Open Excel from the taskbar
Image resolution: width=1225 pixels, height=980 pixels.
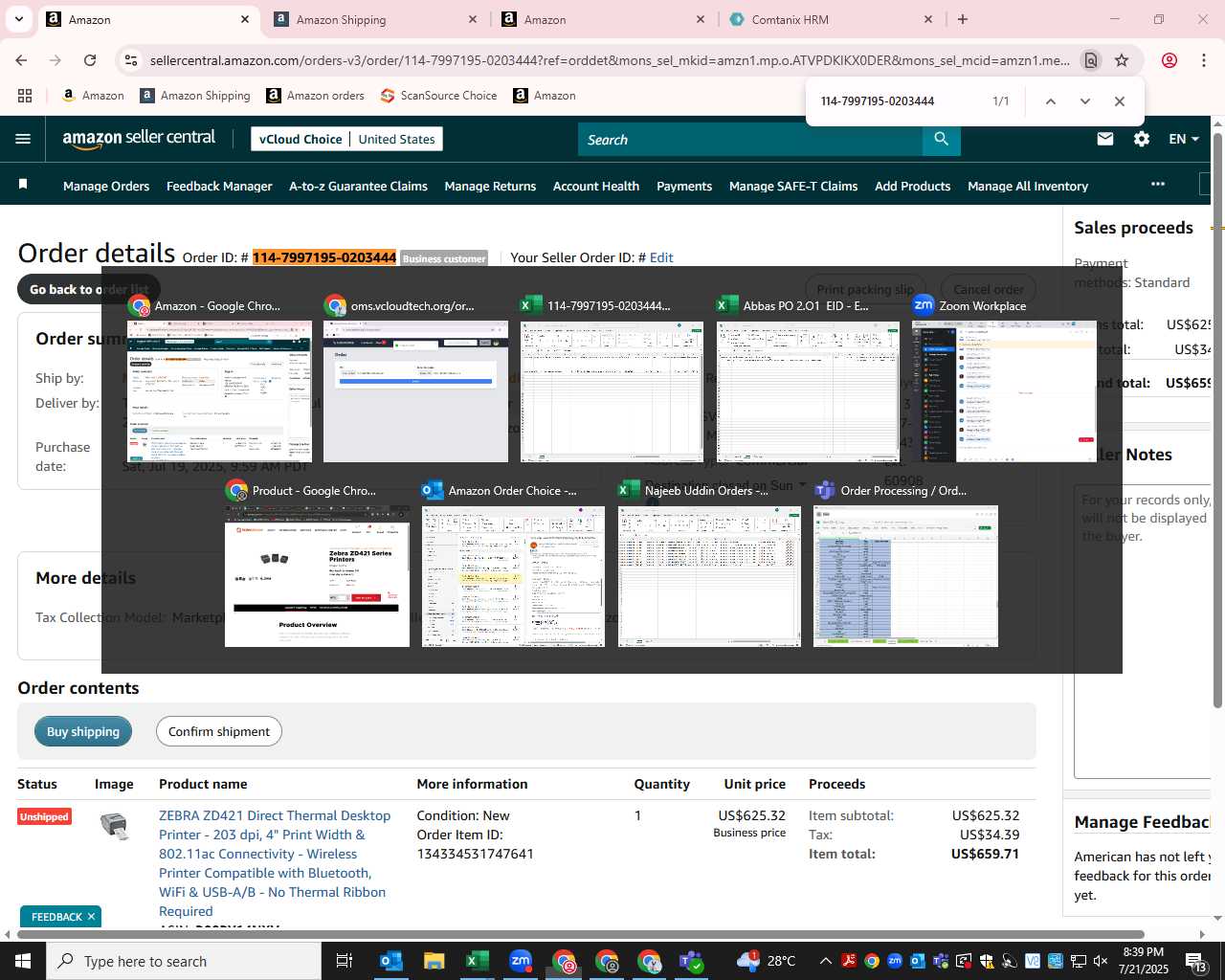coord(477,961)
